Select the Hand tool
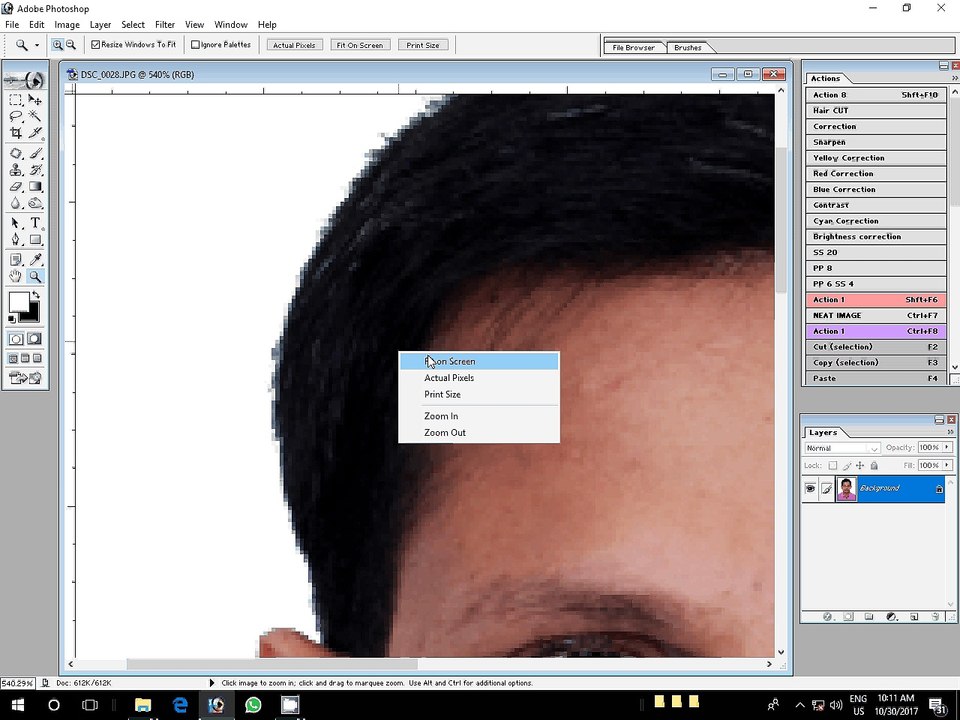 [x=16, y=276]
